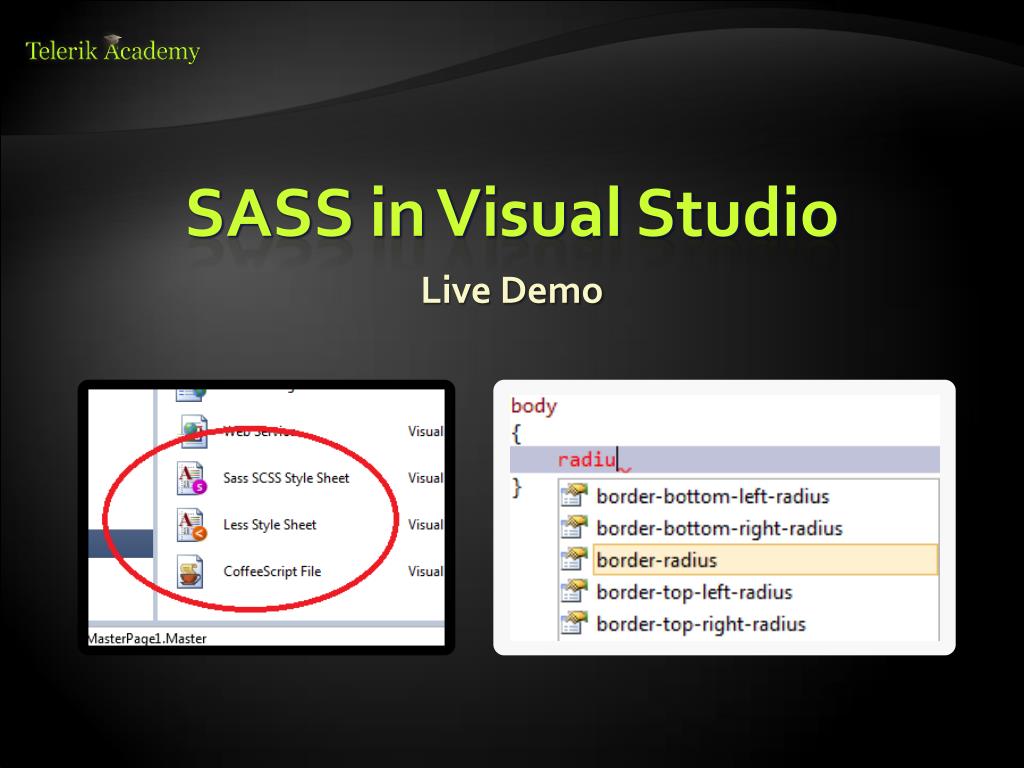This screenshot has width=1024, height=768.
Task: Select the Less Style Sheet template
Action: (270, 524)
